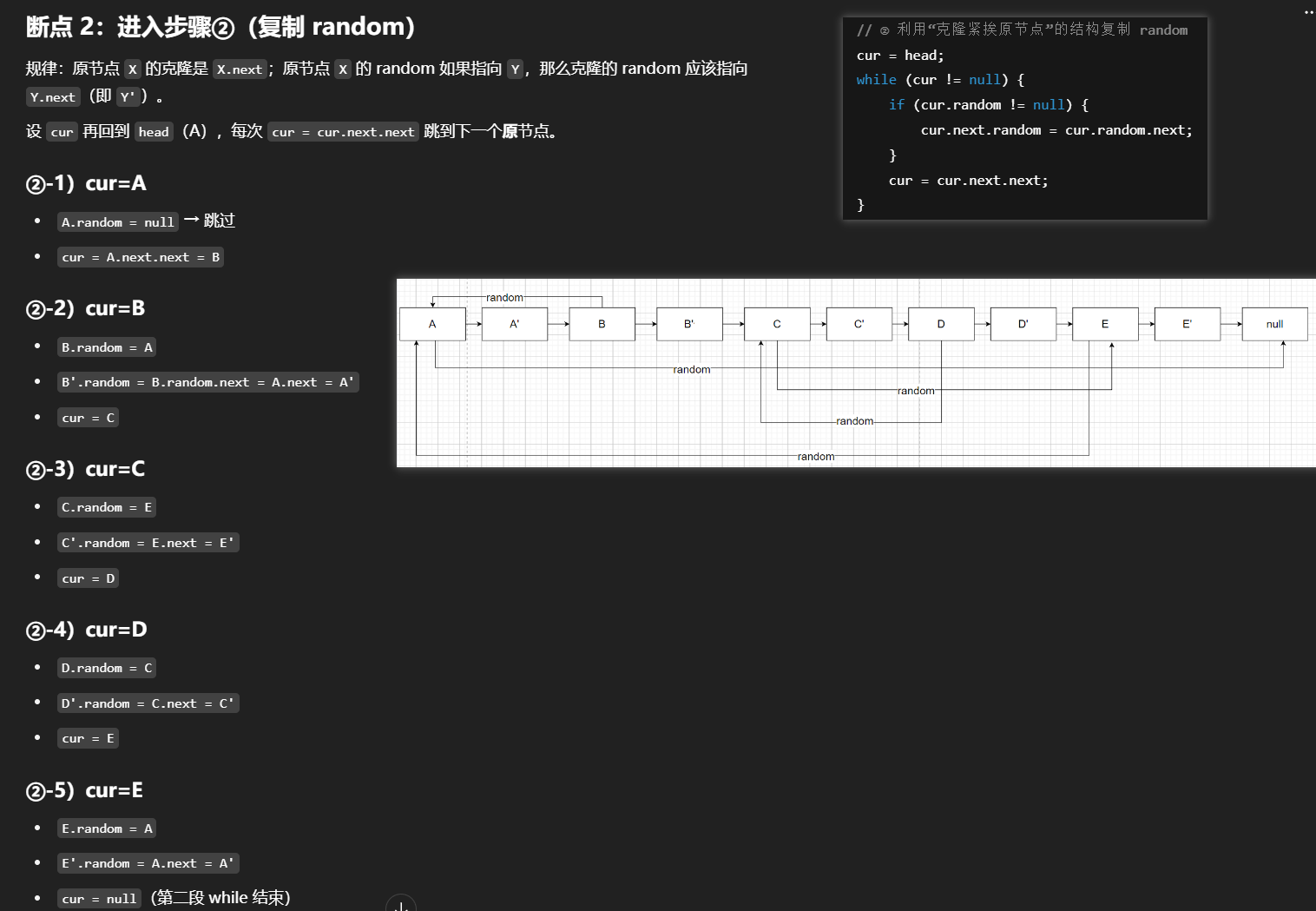Click heading '断点 2: 进入步骤② (复制 random)'
The height and width of the screenshot is (911, 1316).
220,27
